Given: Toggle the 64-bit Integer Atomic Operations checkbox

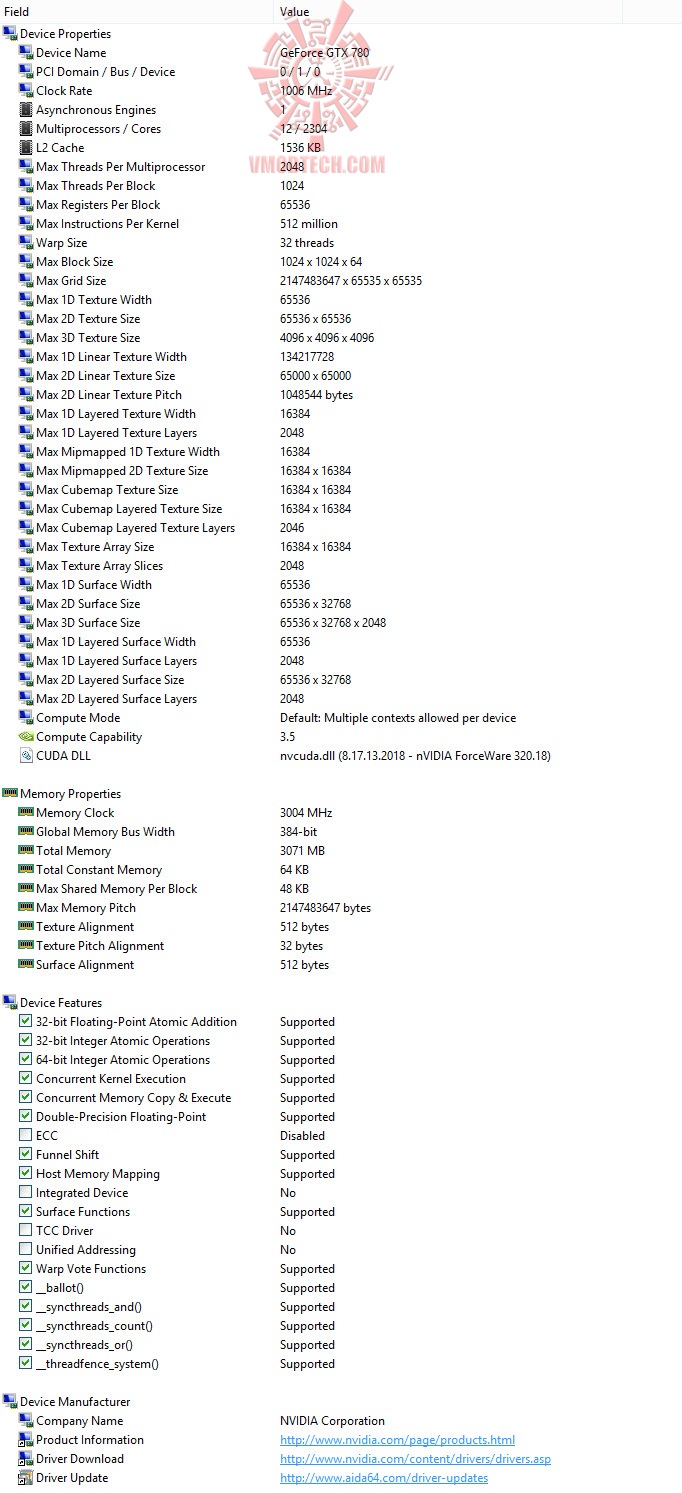Looking at the screenshot, I should click(x=26, y=1060).
